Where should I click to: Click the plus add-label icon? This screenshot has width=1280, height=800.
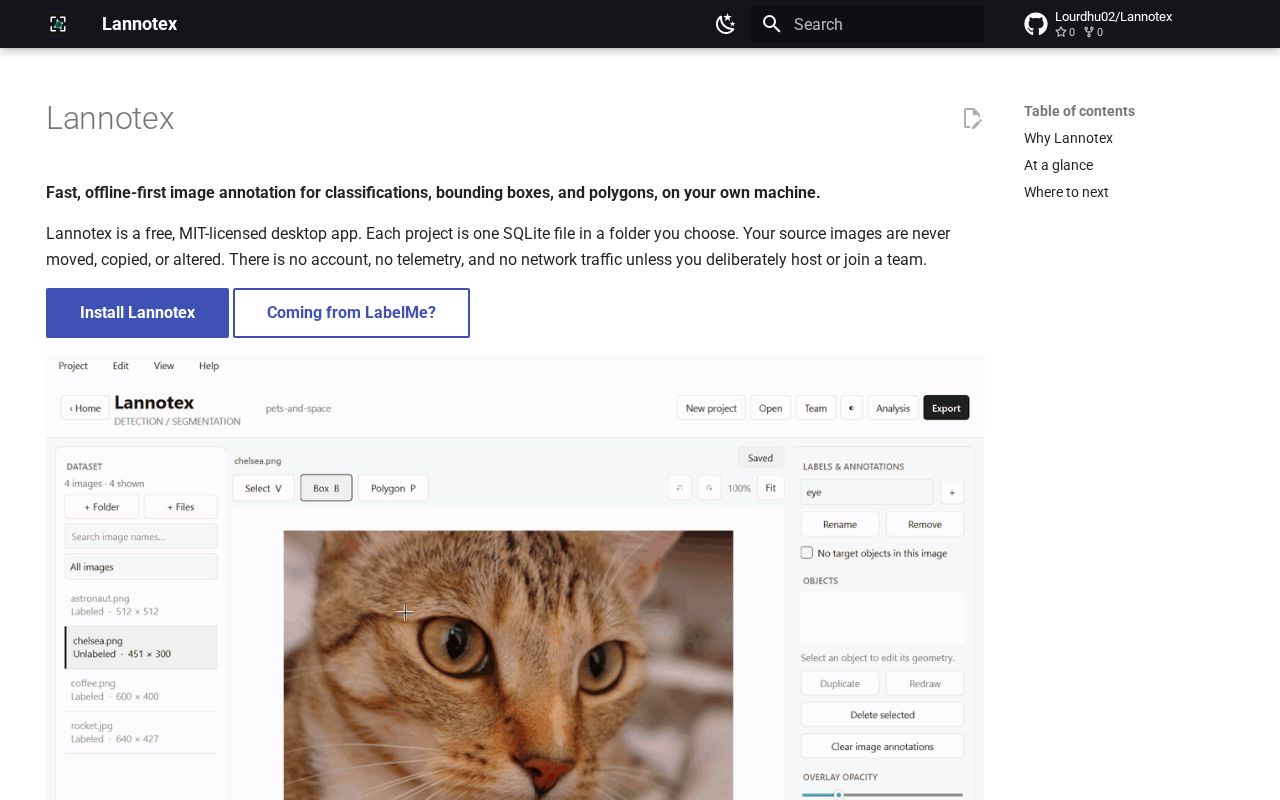(x=952, y=492)
